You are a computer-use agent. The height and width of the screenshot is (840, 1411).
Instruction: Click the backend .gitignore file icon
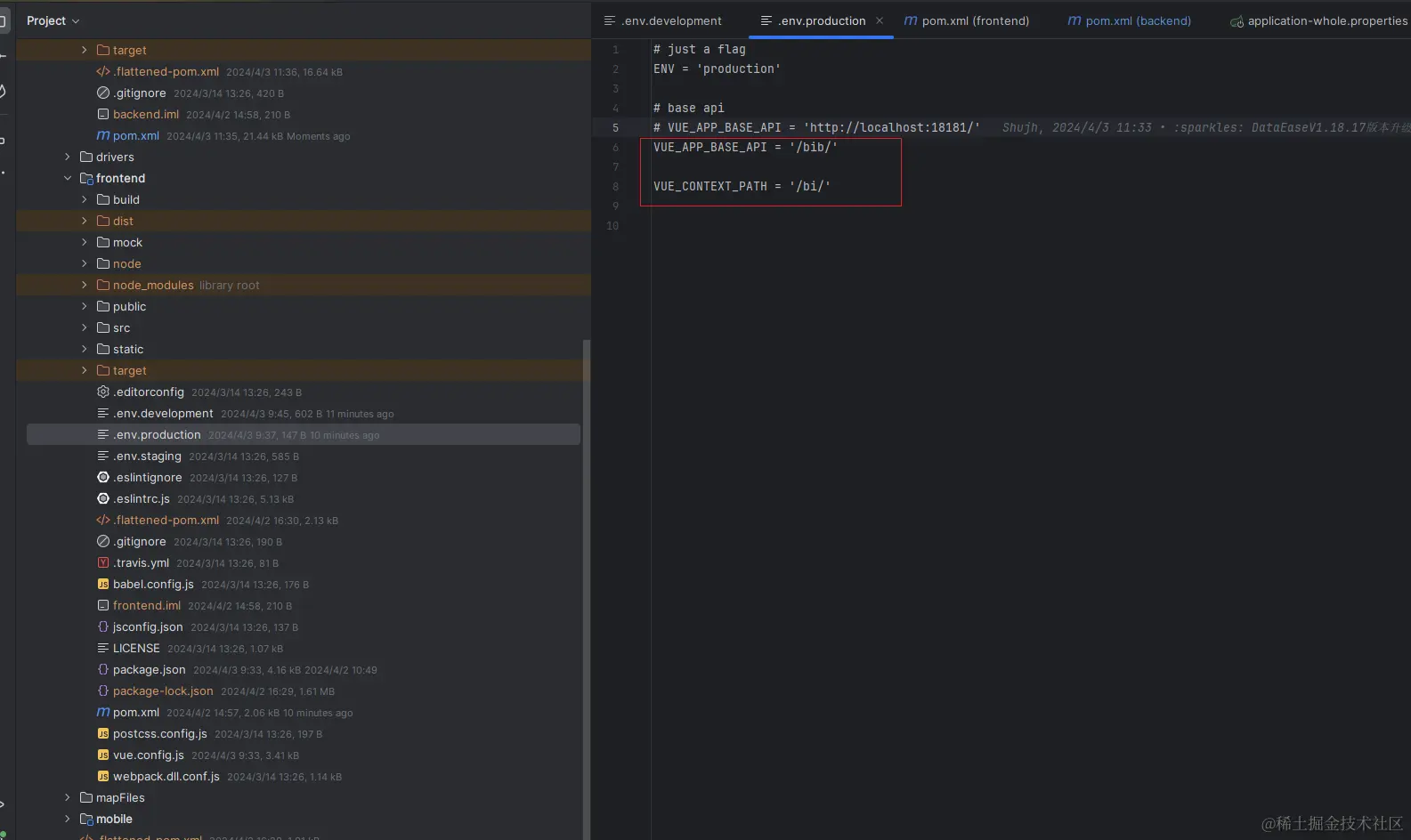(103, 93)
